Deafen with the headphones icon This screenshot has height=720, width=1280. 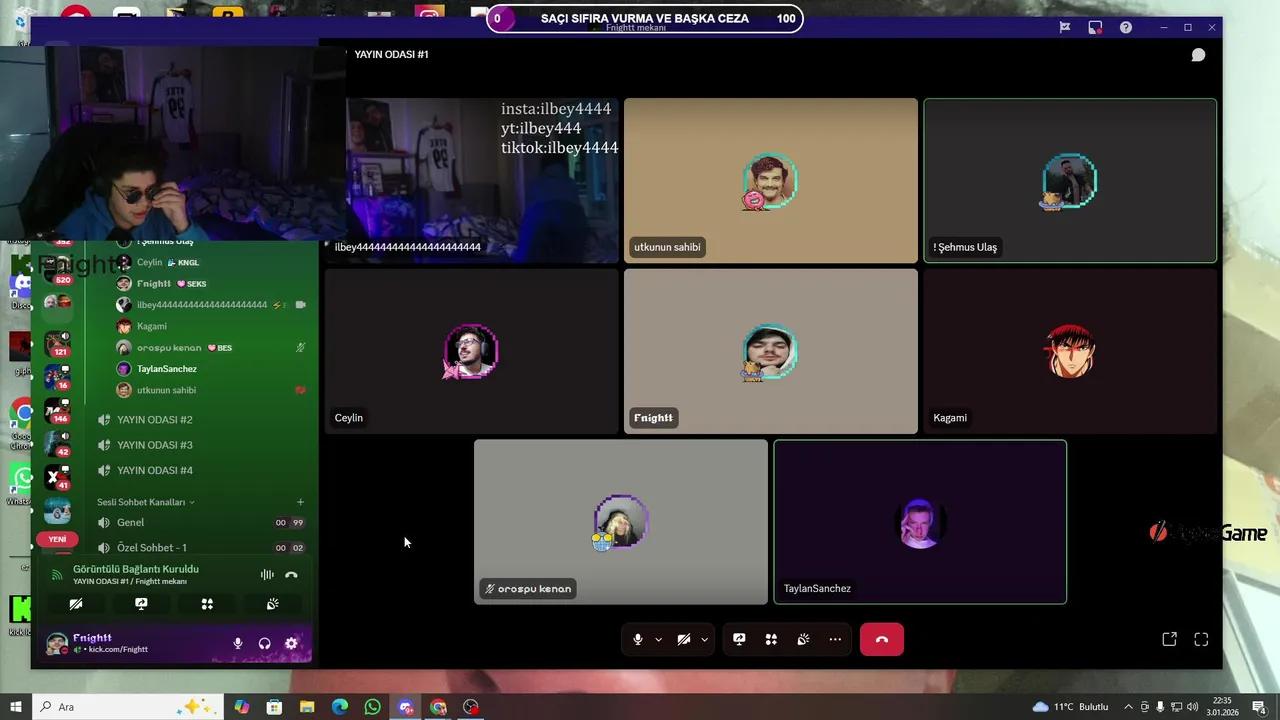click(x=265, y=644)
